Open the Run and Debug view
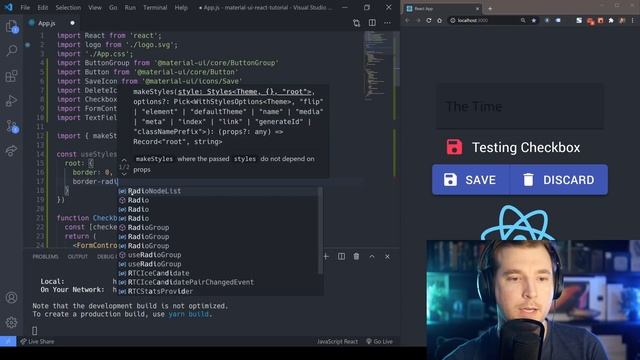This screenshot has height=360, width=640. pyautogui.click(x=11, y=101)
